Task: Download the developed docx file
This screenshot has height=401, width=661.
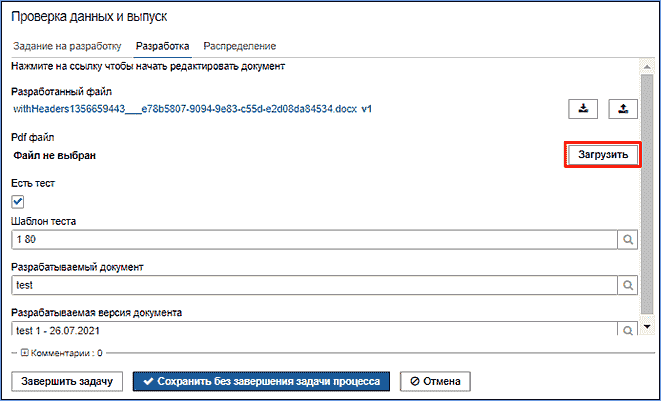Action: coord(582,109)
